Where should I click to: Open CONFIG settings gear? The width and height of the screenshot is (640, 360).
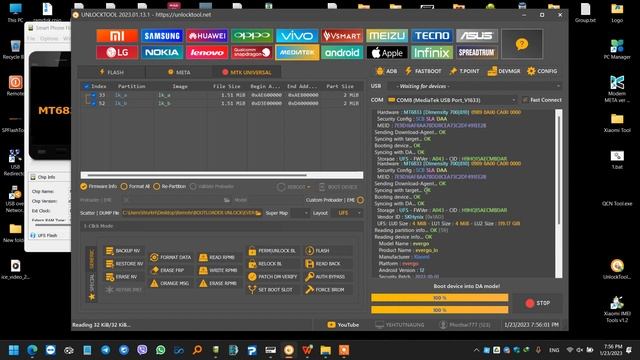point(542,71)
